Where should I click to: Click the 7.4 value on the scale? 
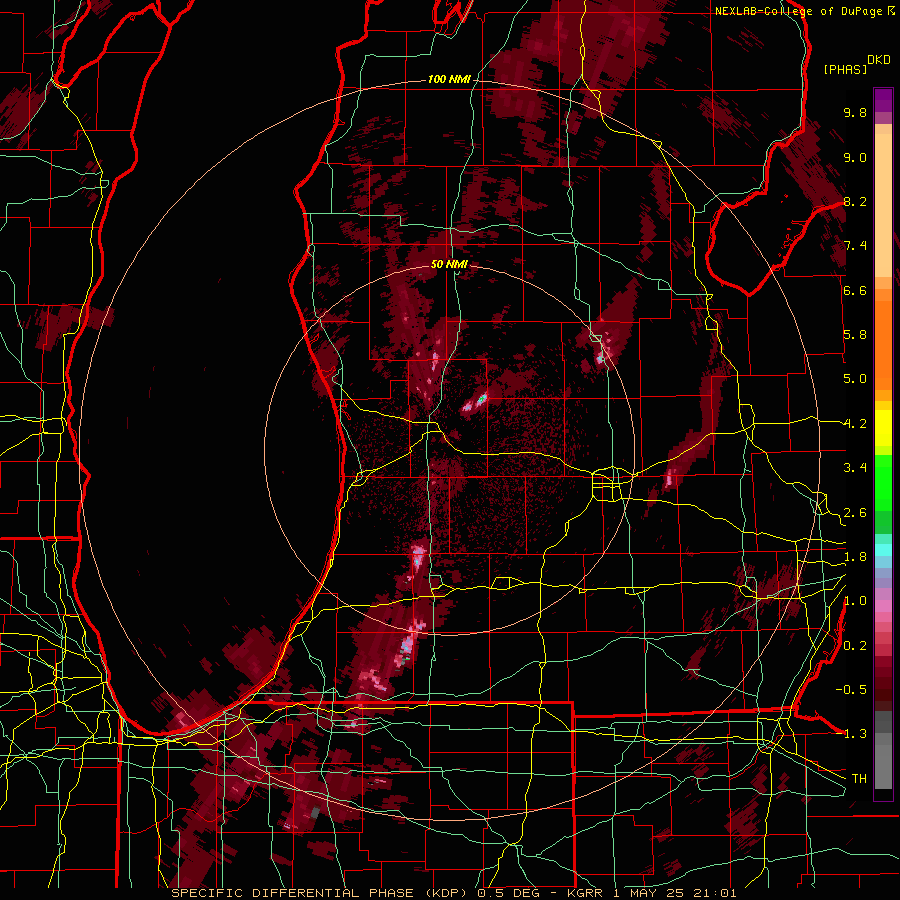[855, 246]
